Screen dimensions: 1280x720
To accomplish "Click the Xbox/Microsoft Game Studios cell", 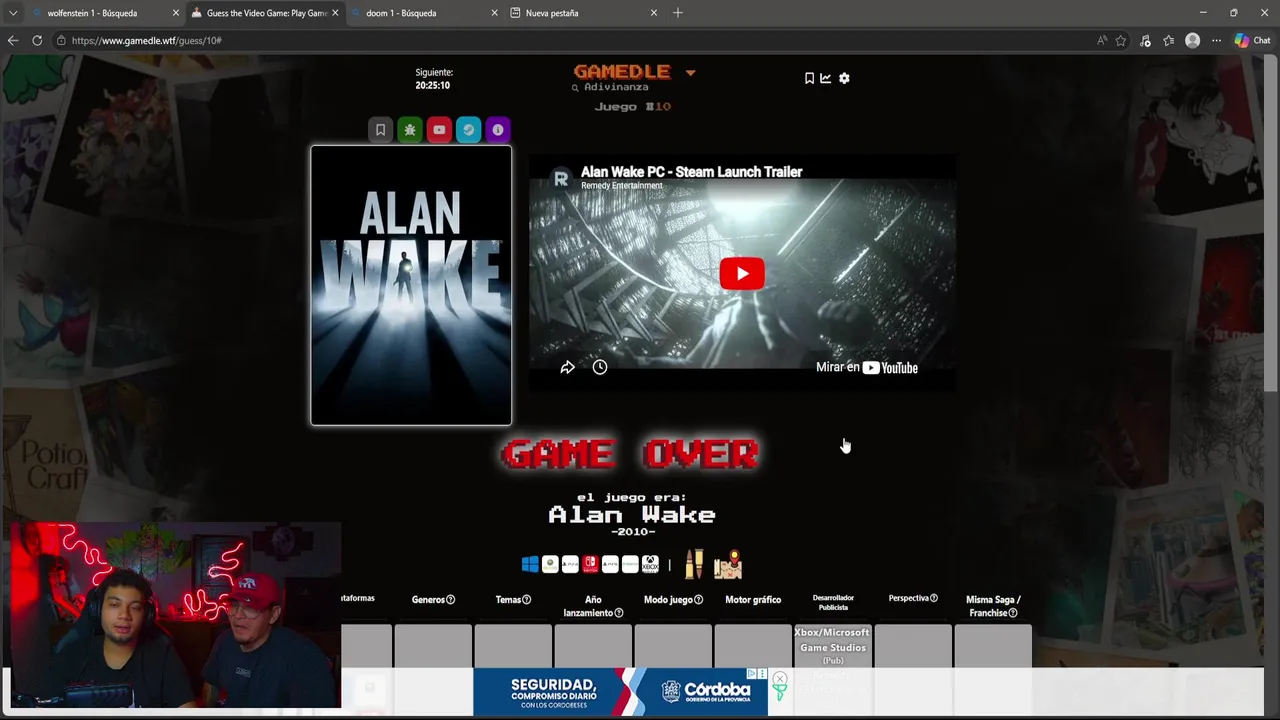I will pyautogui.click(x=833, y=646).
